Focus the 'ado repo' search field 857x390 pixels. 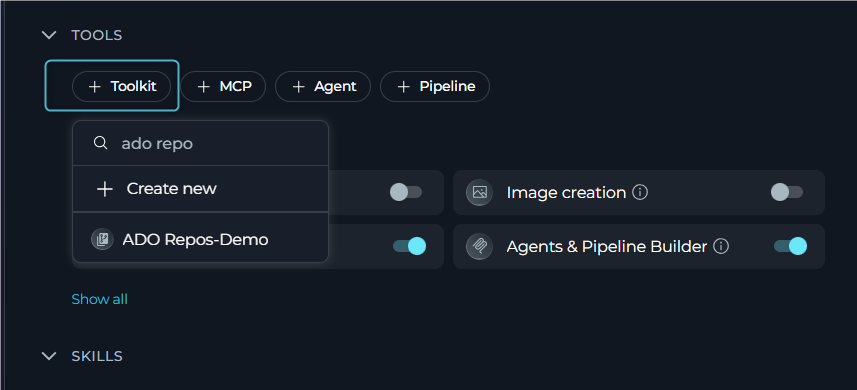201,144
